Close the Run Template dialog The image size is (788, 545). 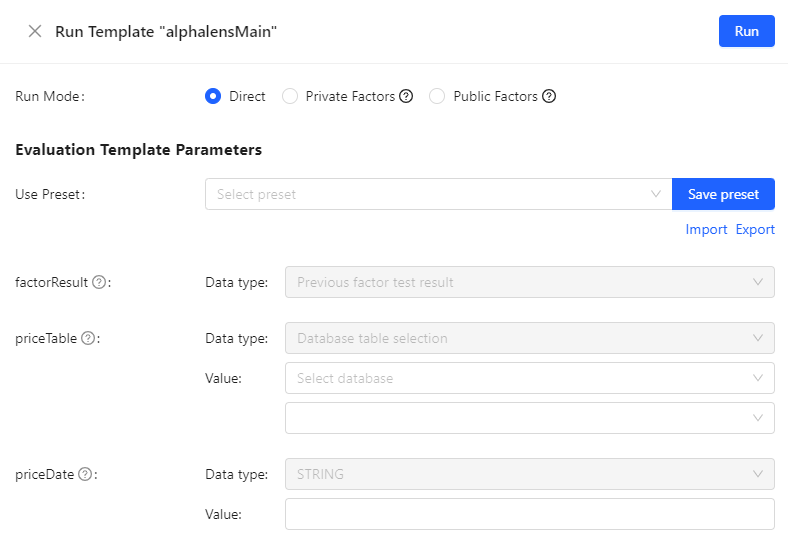[35, 31]
